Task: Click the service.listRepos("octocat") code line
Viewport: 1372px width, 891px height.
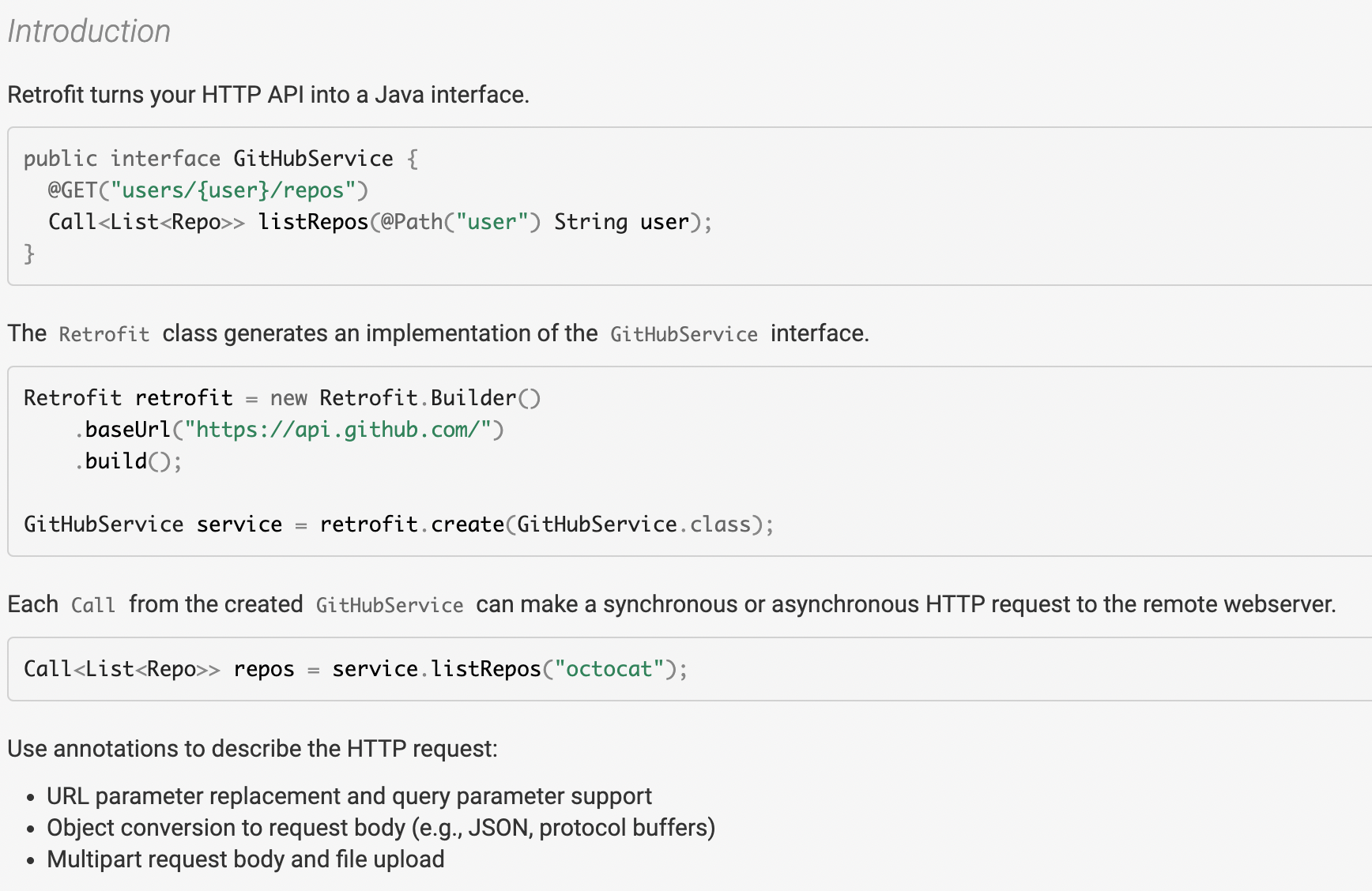Action: (x=356, y=669)
